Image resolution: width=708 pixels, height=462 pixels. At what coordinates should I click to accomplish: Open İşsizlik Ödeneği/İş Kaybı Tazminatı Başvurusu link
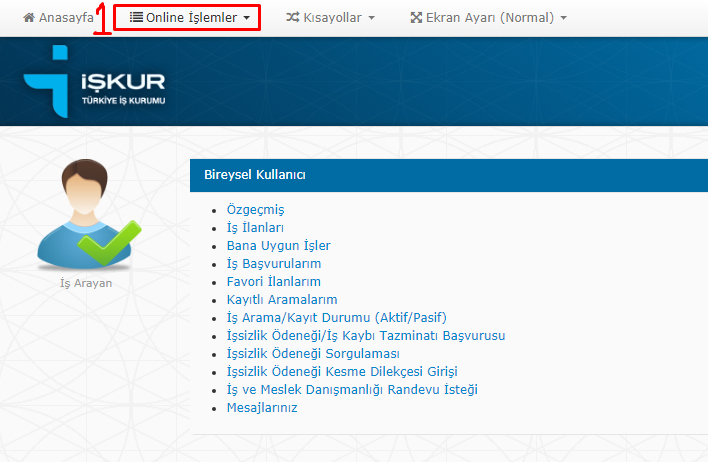366,336
